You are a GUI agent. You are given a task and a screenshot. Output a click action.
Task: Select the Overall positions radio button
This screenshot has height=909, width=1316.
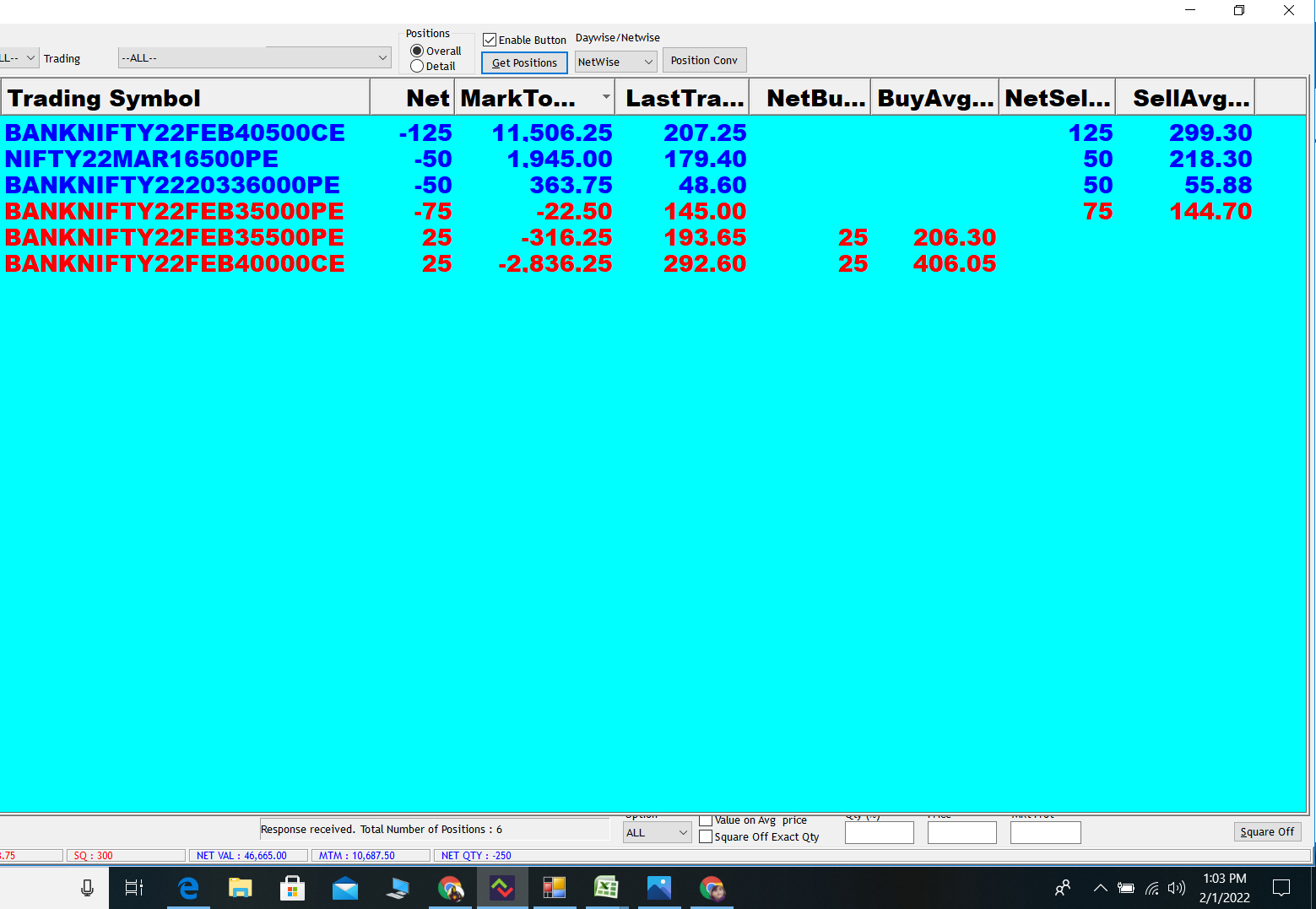pyautogui.click(x=417, y=51)
